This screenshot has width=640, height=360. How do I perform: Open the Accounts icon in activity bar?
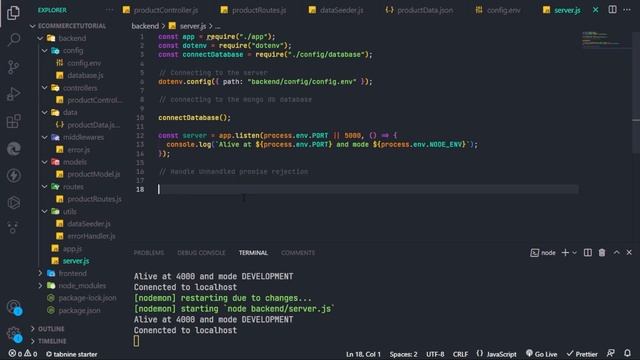coord(13,307)
